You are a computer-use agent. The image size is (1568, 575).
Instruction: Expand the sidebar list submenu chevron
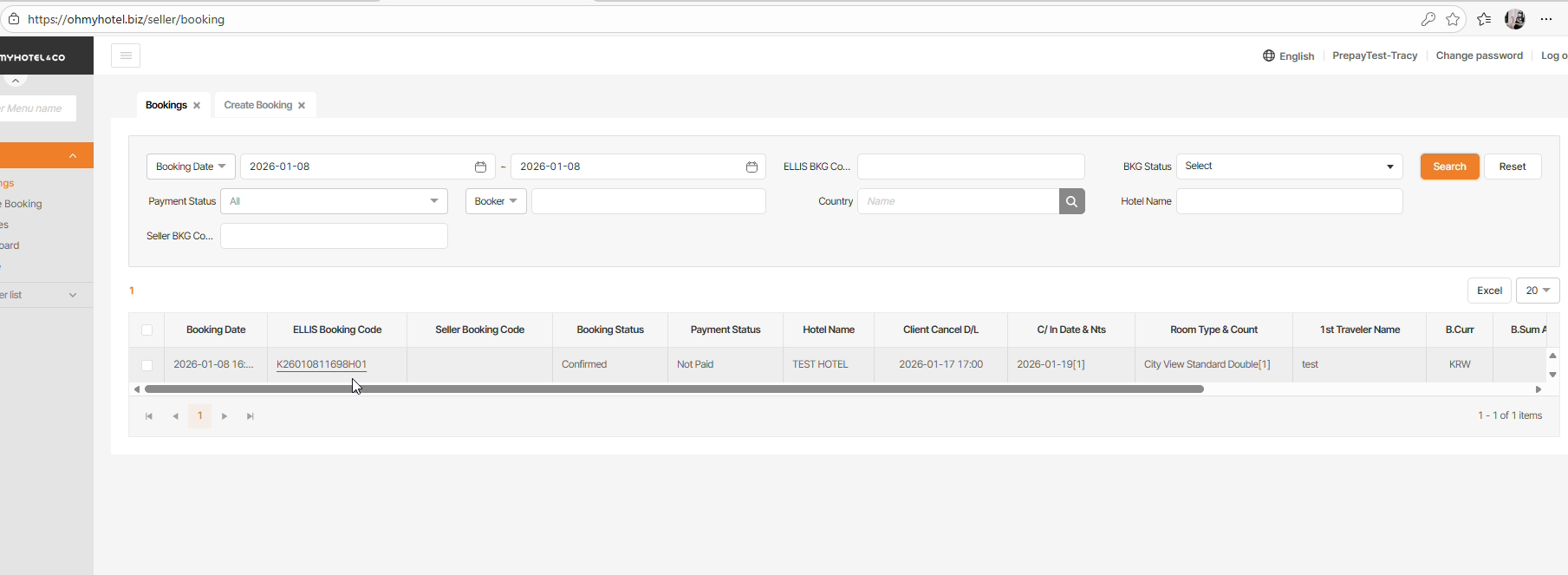(73, 295)
